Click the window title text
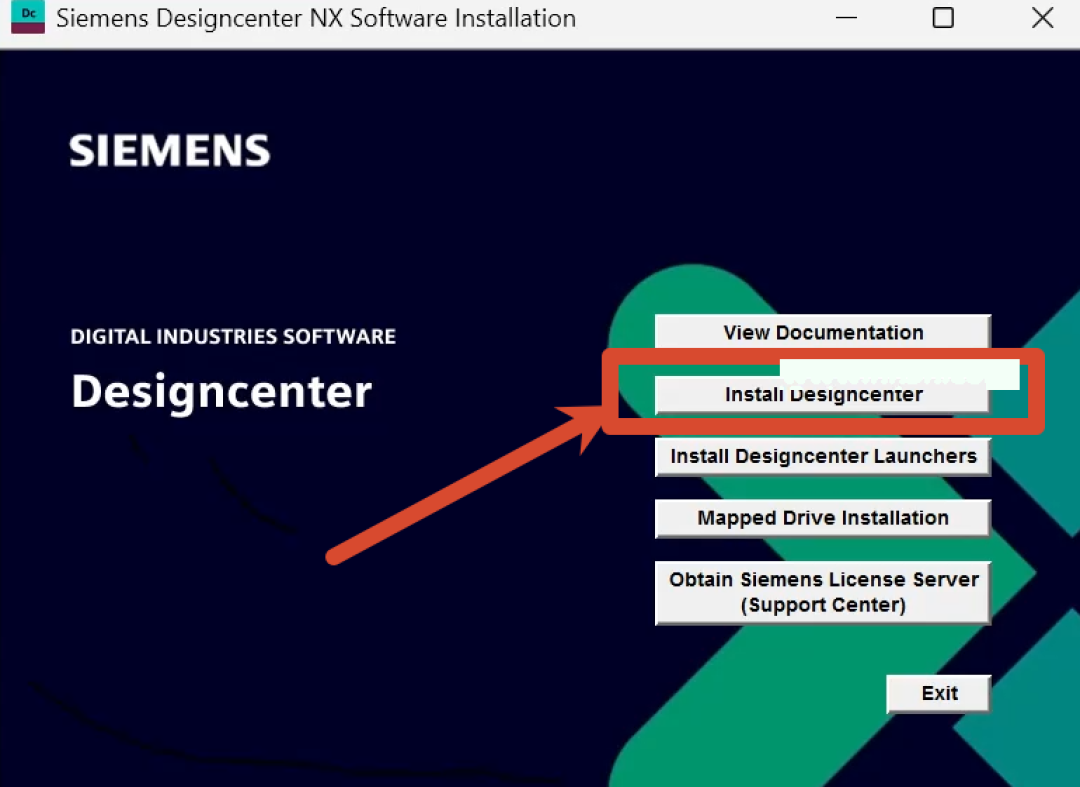The image size is (1080, 787). (x=315, y=19)
